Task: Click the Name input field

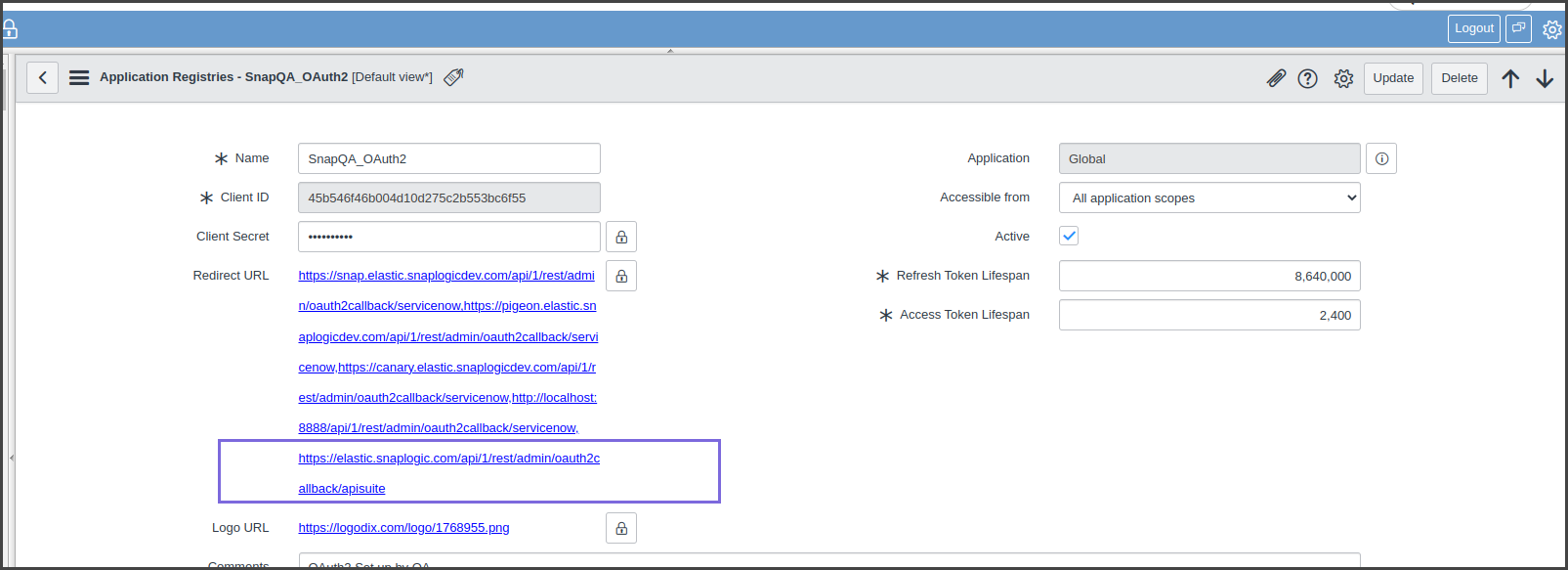Action: coord(448,158)
